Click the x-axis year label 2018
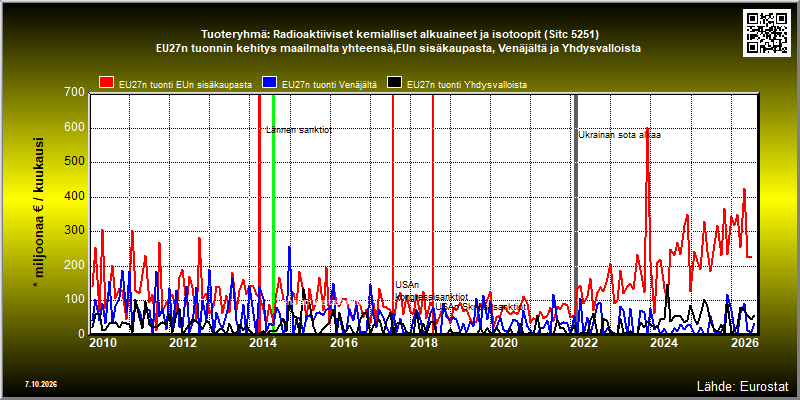This screenshot has width=800, height=400. tap(423, 343)
